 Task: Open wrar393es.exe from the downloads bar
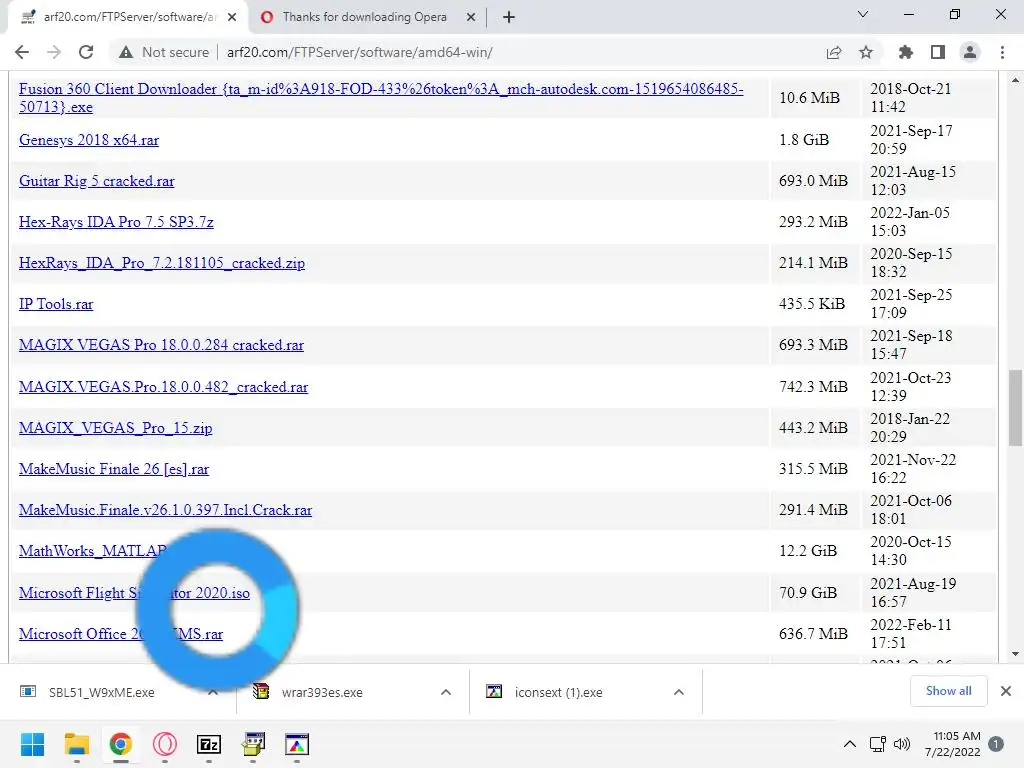click(x=322, y=692)
